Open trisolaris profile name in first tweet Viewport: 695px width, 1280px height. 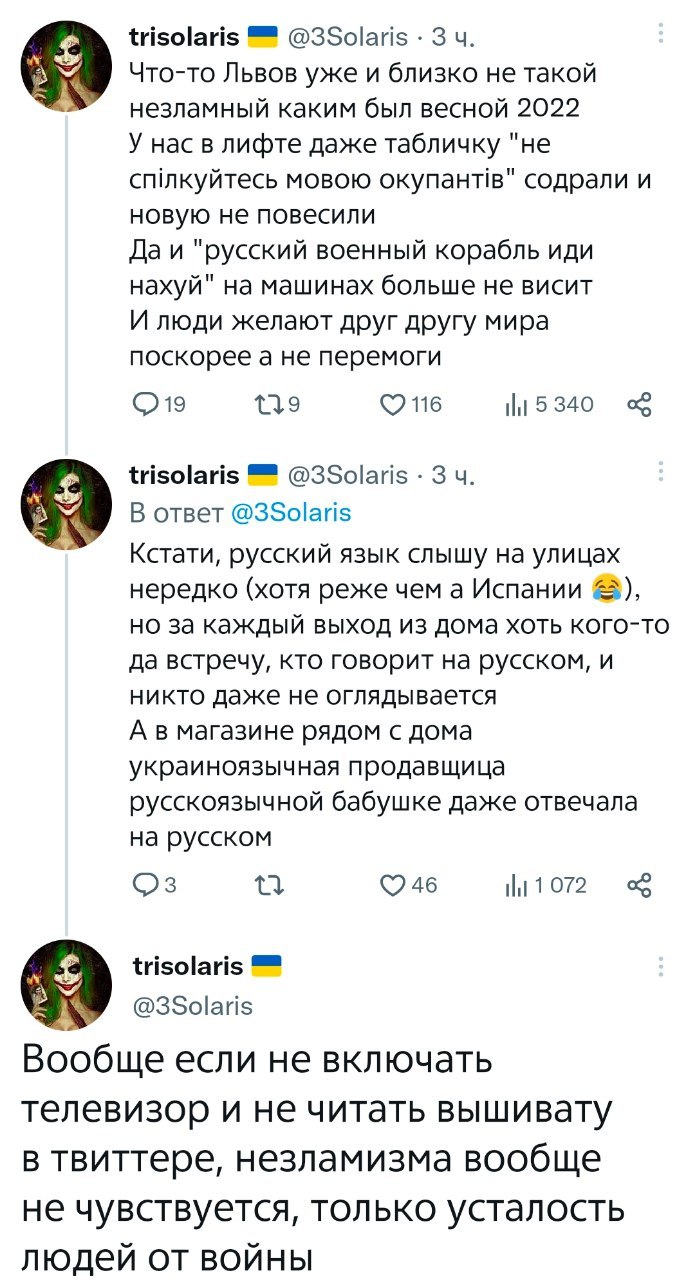tap(185, 38)
